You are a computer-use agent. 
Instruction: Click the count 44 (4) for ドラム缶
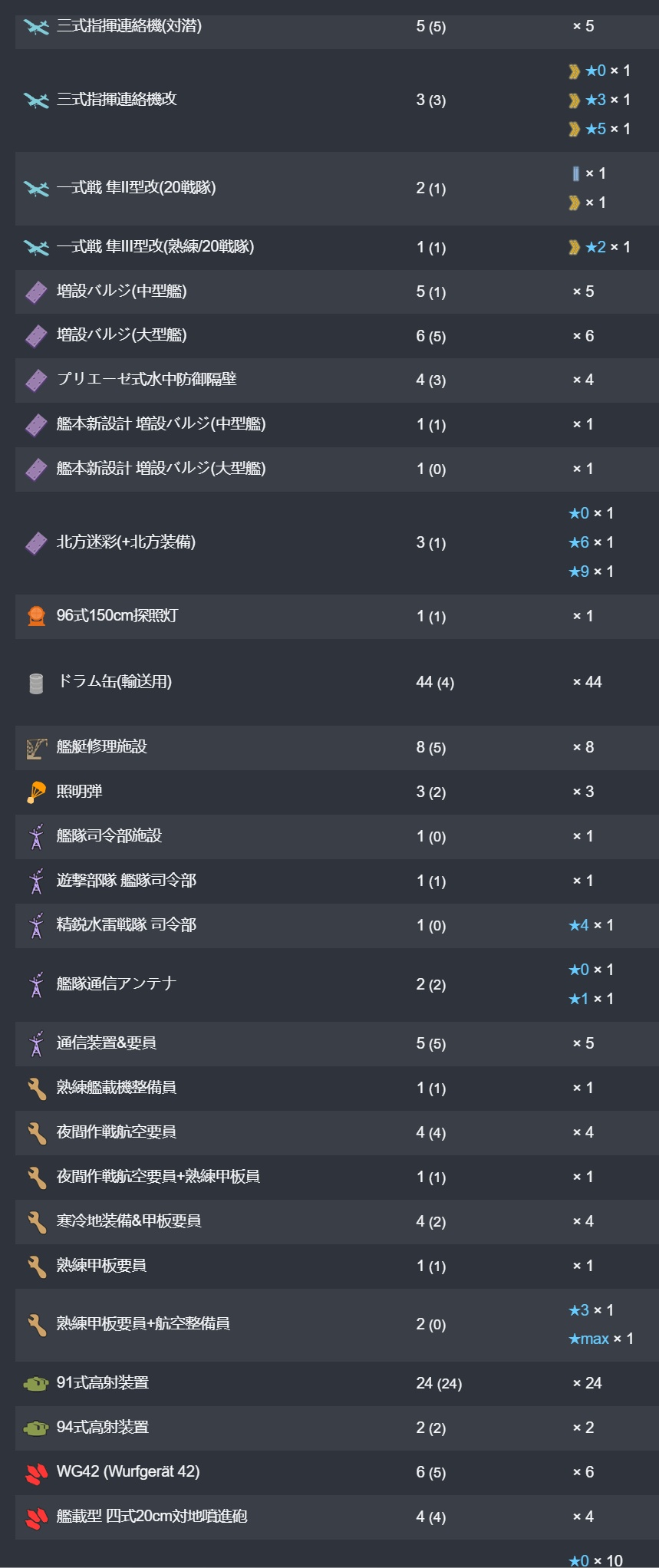tap(435, 682)
